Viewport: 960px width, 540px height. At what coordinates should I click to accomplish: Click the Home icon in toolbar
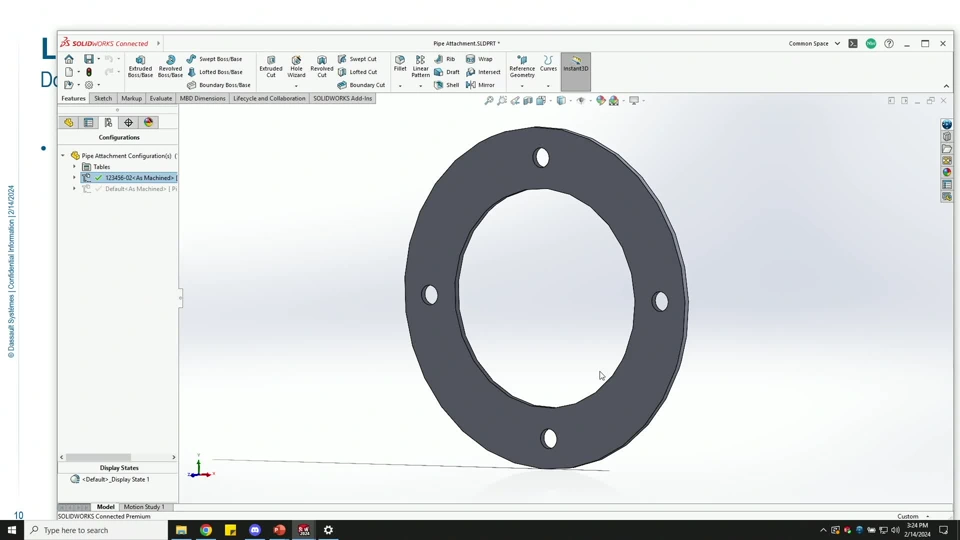69,59
